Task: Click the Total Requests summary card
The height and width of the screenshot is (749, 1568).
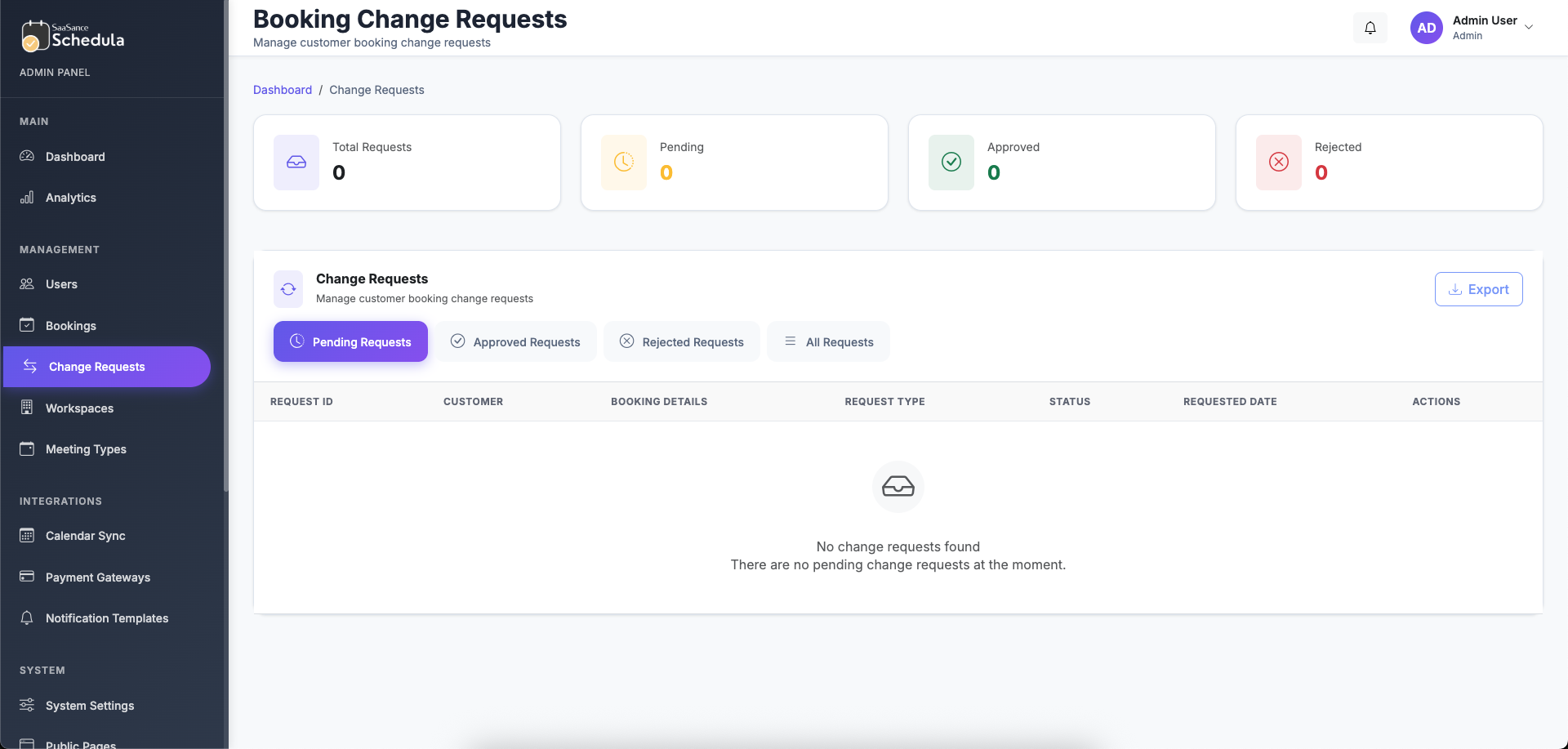Action: (407, 162)
